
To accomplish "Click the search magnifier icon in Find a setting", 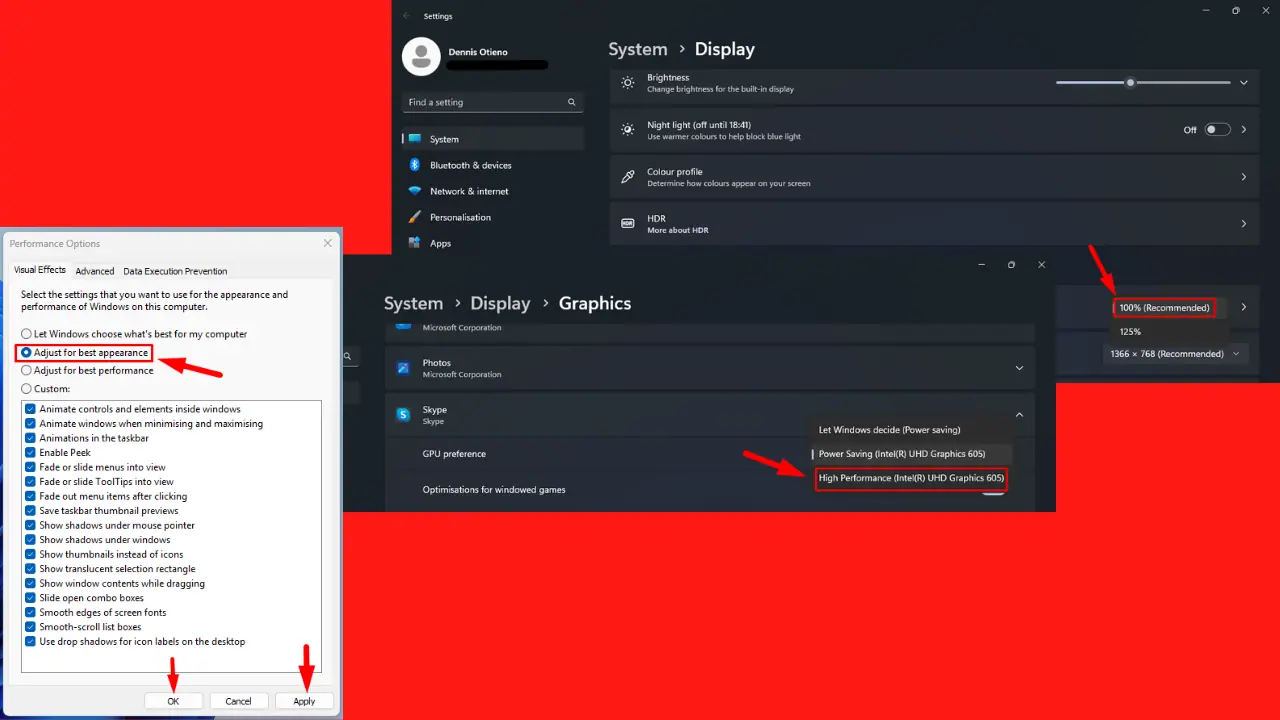I will (572, 102).
